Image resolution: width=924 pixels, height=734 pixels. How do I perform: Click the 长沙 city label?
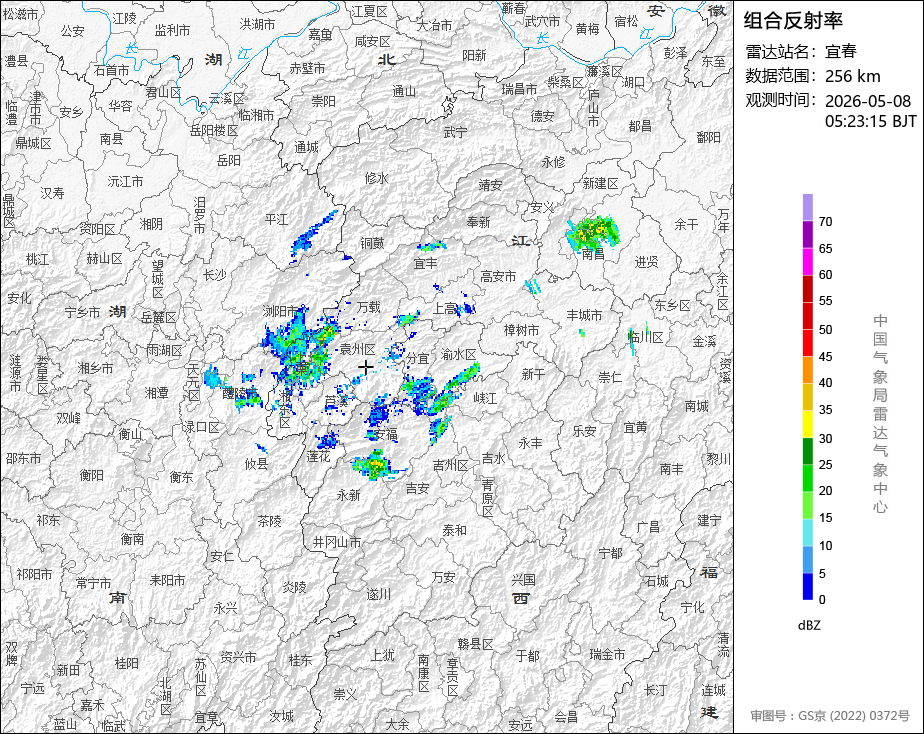click(x=214, y=275)
